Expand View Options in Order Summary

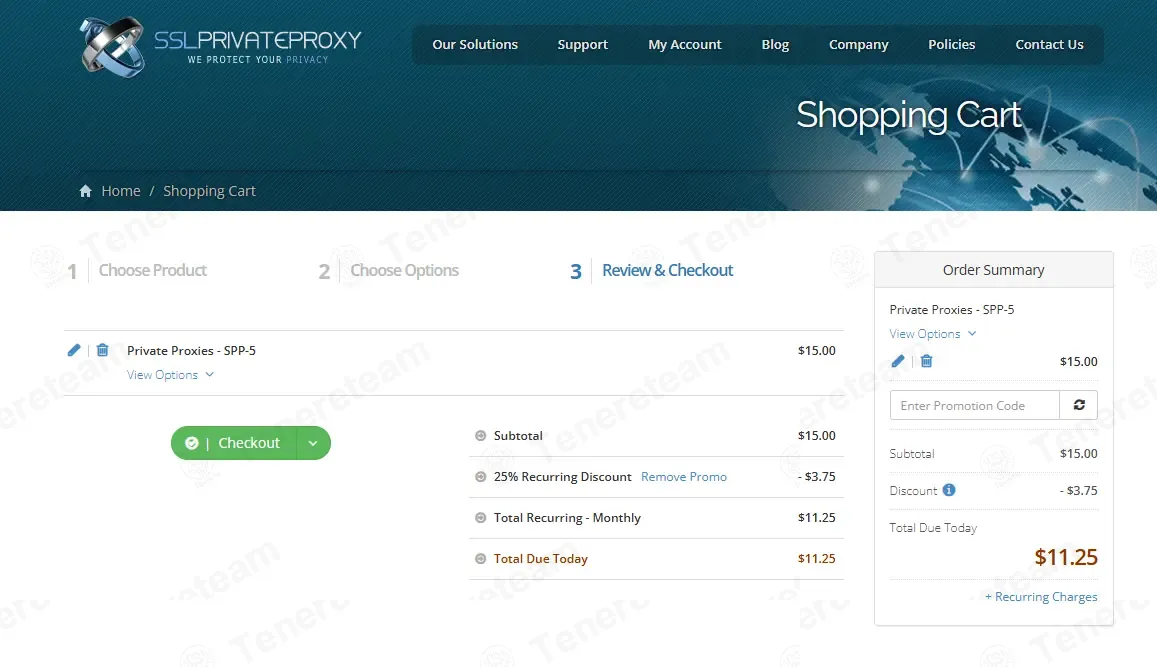[x=933, y=334]
